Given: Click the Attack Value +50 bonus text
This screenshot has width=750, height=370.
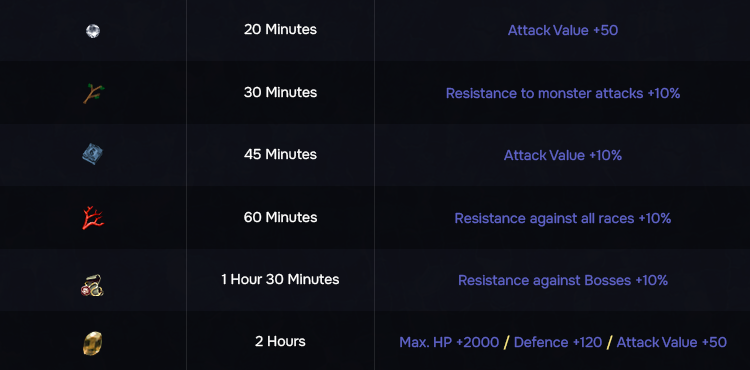Looking at the screenshot, I should tap(563, 31).
